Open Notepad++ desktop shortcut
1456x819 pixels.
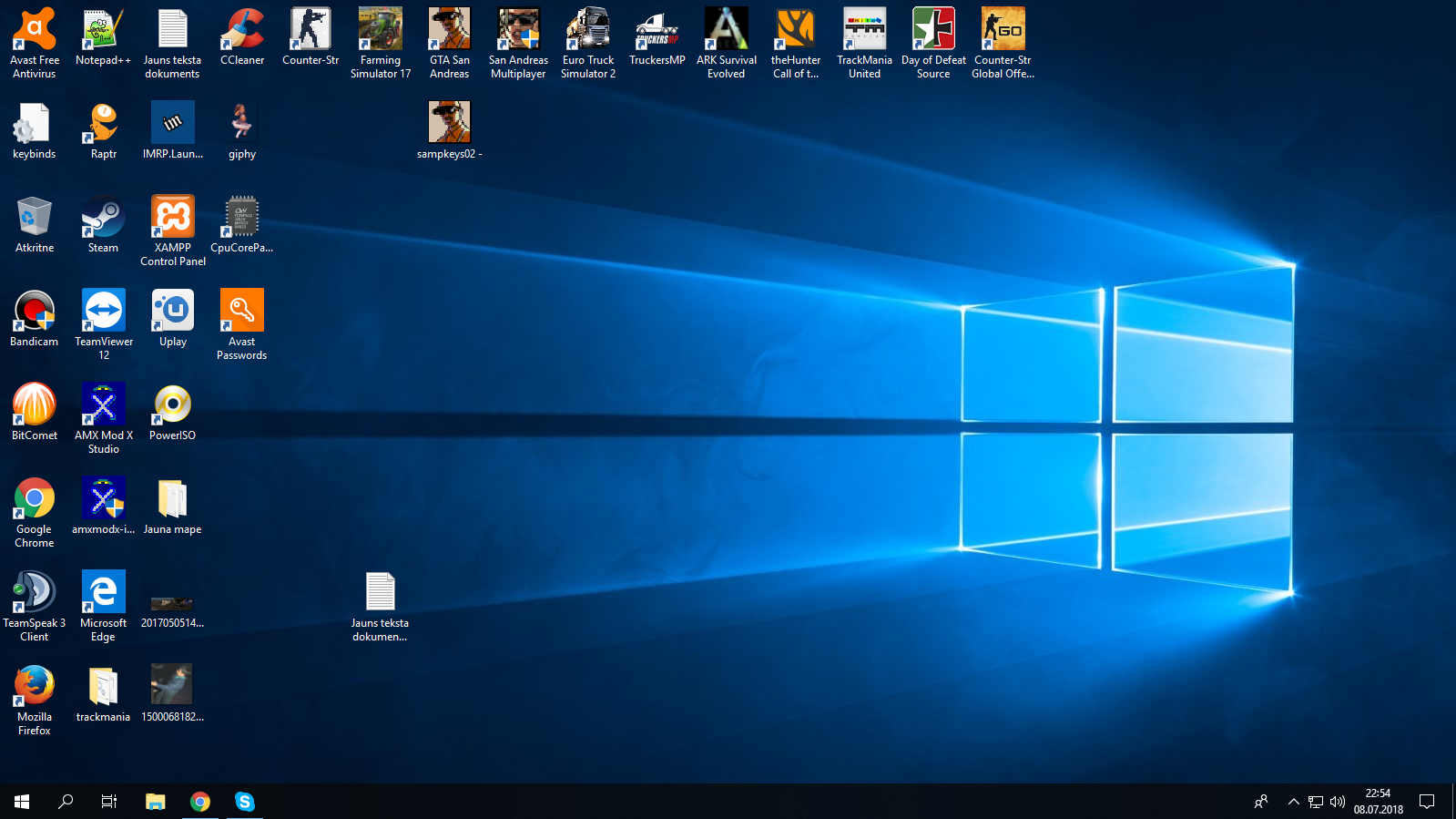pyautogui.click(x=103, y=36)
